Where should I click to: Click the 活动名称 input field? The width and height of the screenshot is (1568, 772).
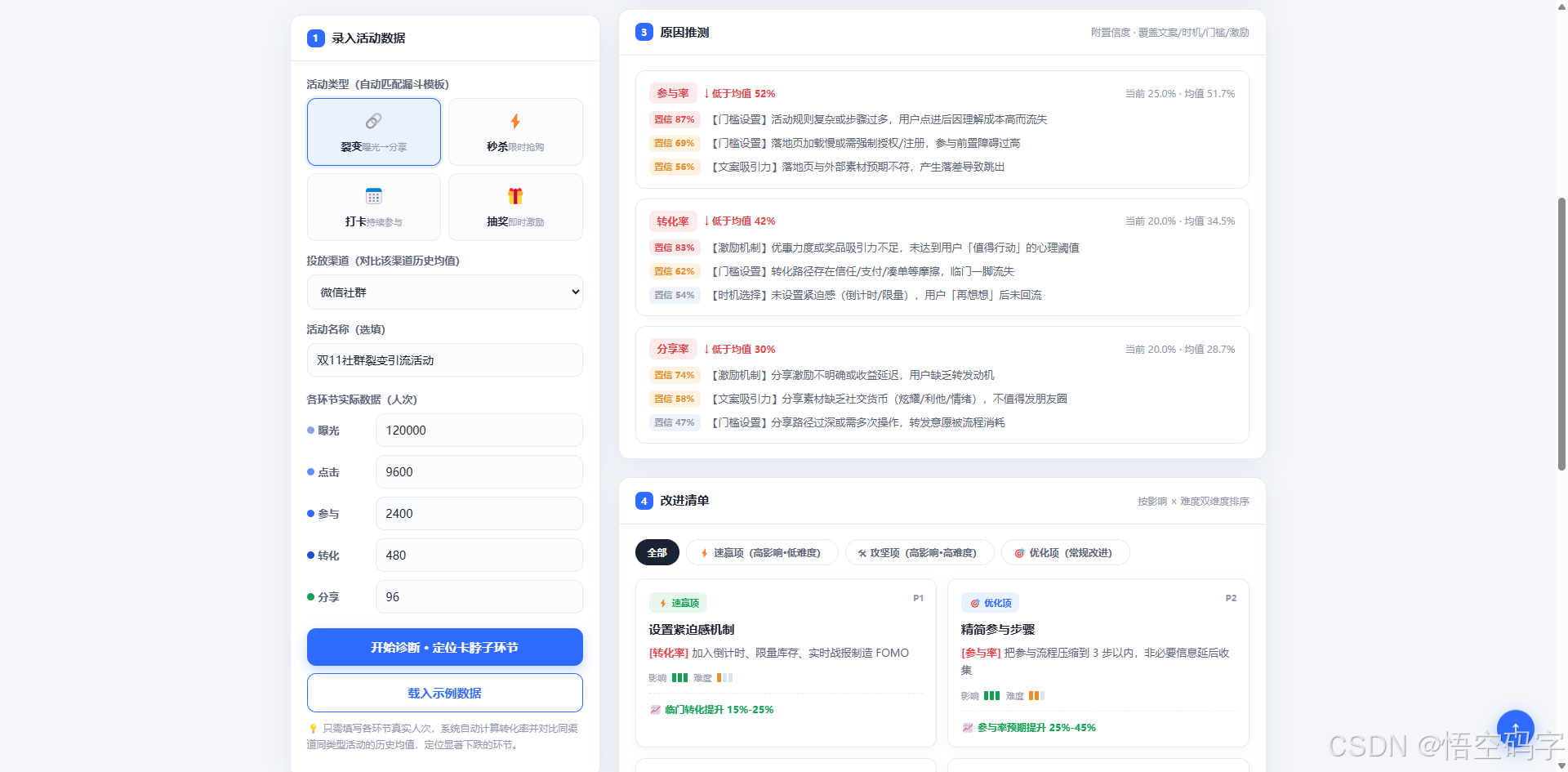(x=445, y=360)
